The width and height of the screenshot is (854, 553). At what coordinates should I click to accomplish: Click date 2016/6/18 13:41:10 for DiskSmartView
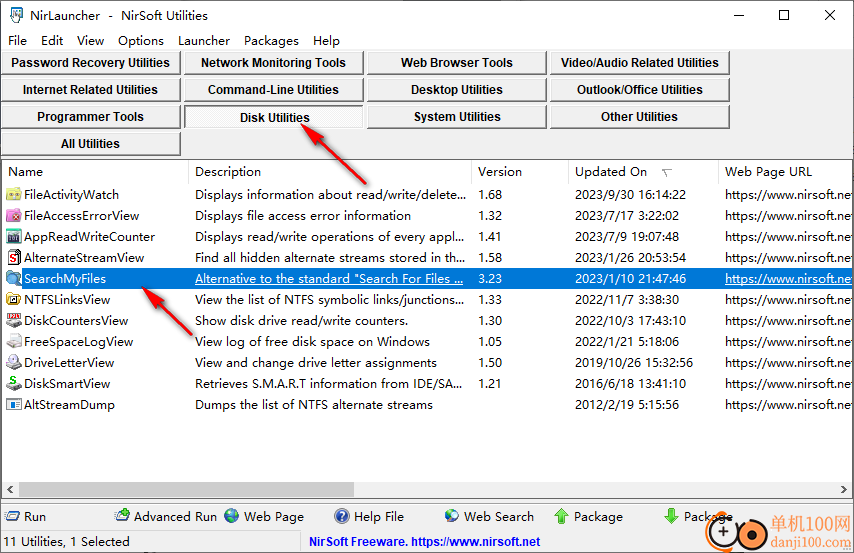pos(631,384)
